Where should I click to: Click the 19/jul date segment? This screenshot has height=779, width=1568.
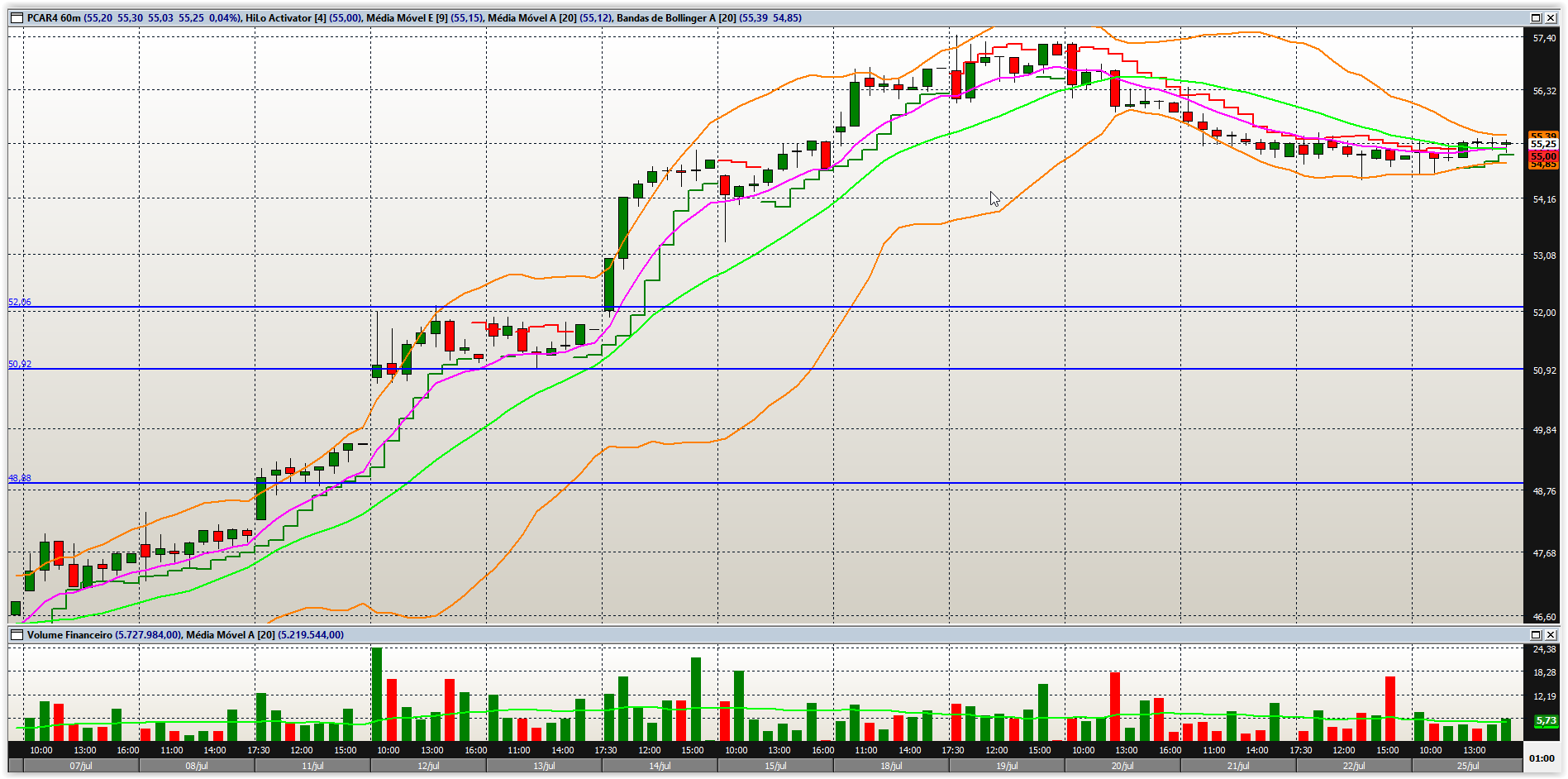[x=1007, y=766]
